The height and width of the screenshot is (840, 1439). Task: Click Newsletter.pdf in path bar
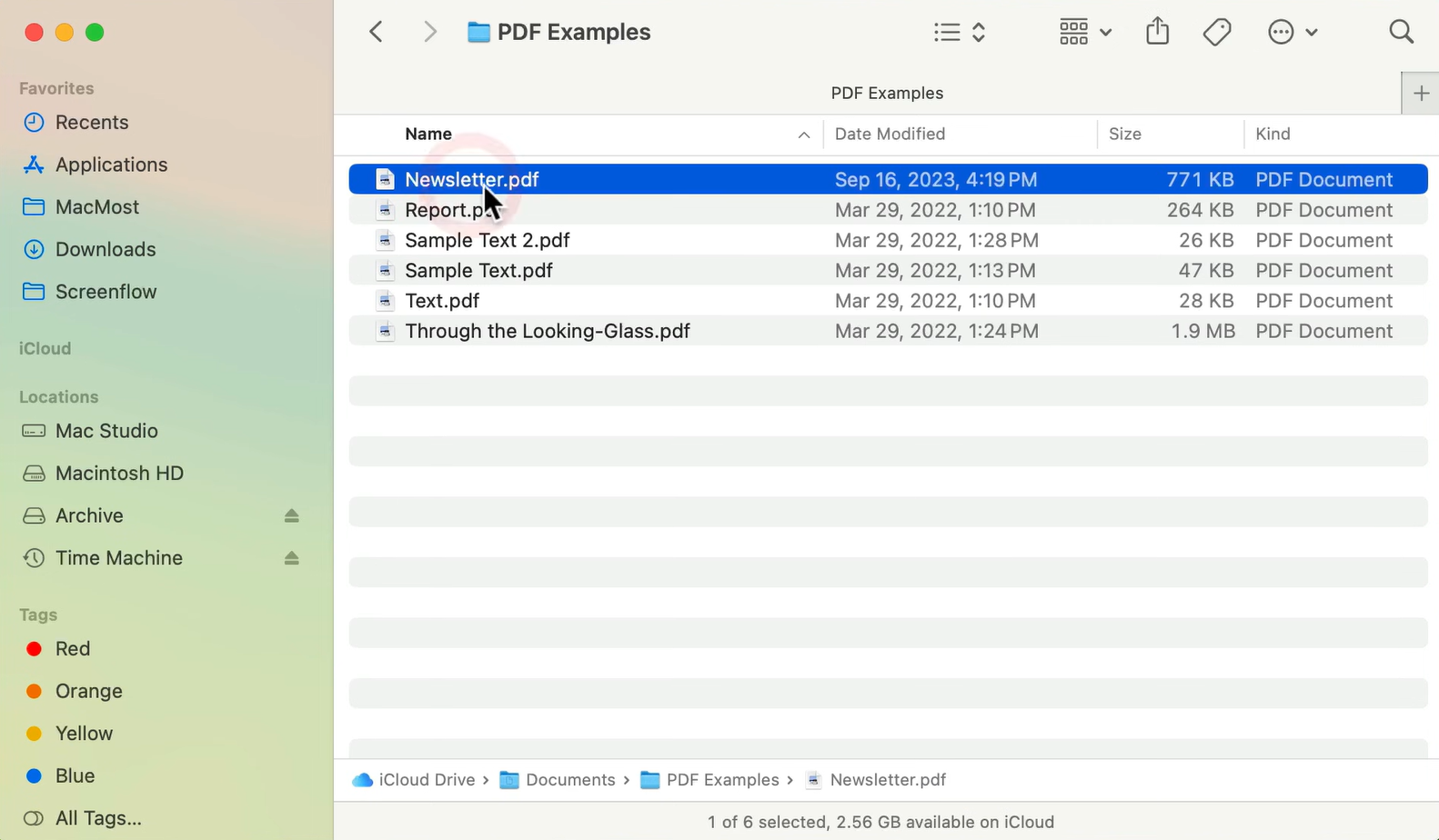pos(876,780)
